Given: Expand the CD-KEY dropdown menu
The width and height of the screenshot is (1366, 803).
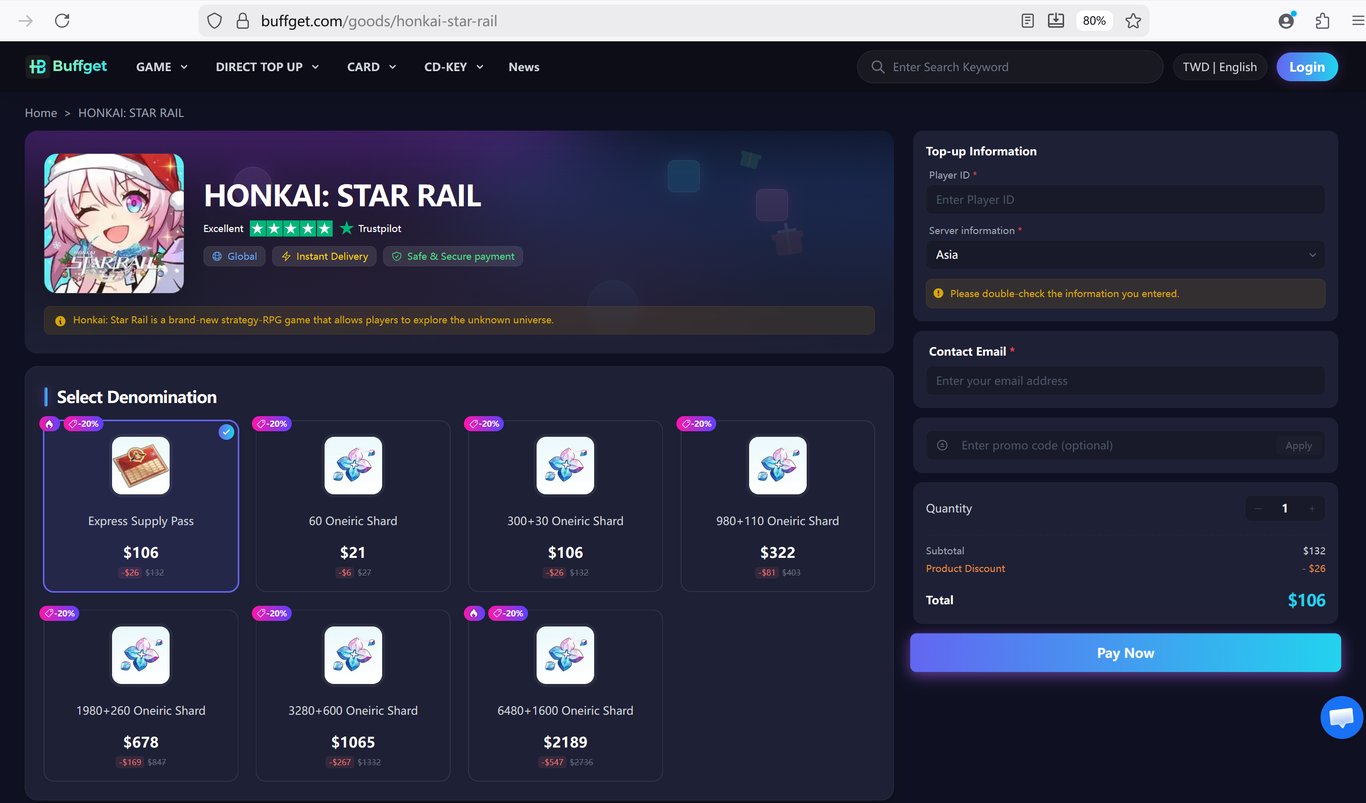Looking at the screenshot, I should 454,67.
